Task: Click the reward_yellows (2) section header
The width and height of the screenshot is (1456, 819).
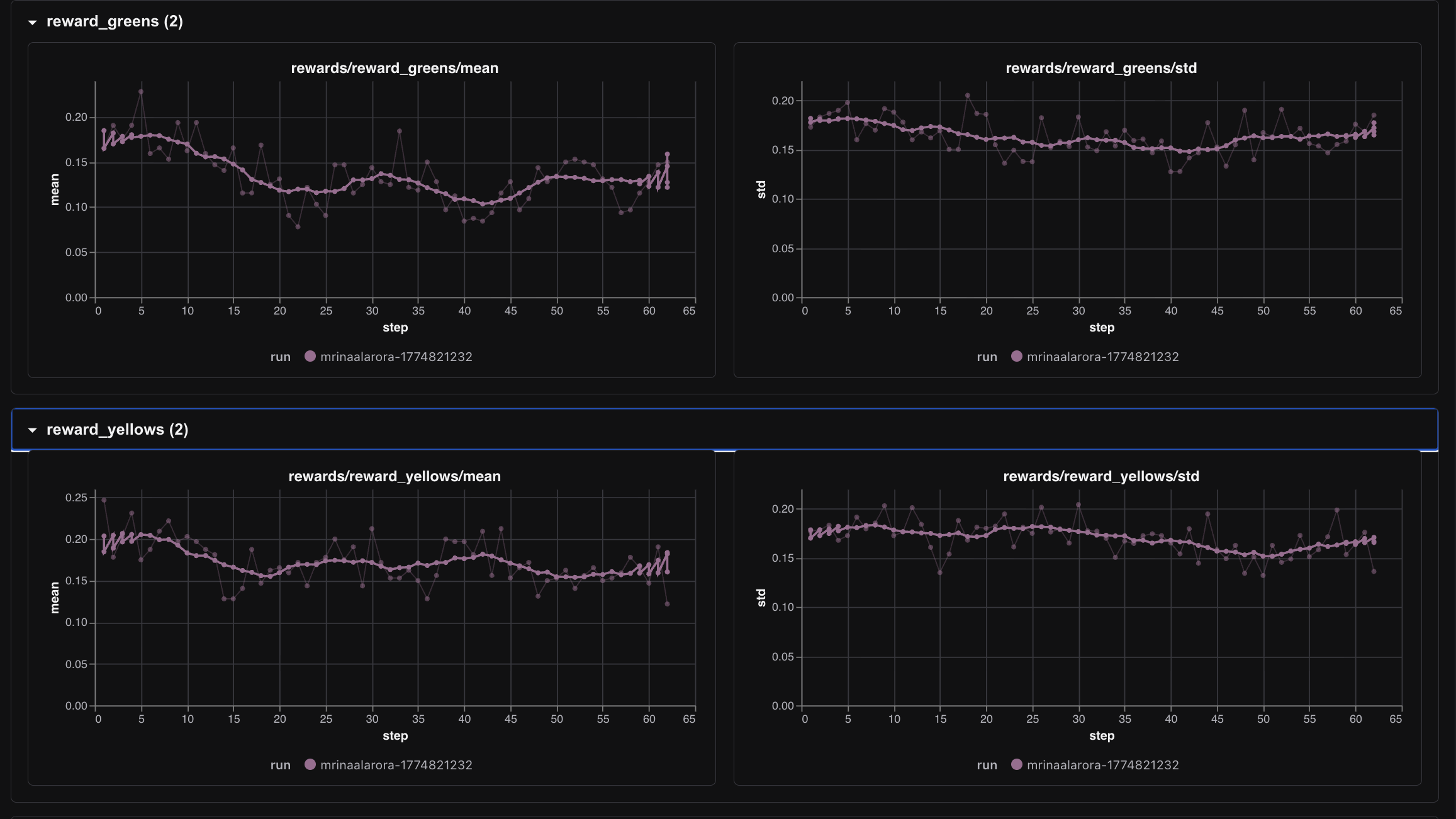Action: (117, 430)
